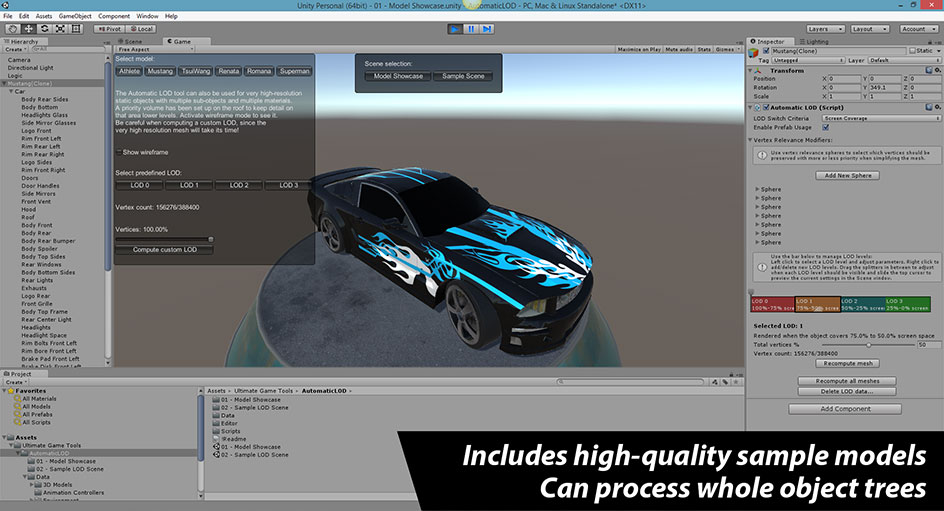This screenshot has height=511, width=944.
Task: Select the Scale tool in toolbar
Action: coord(60,28)
